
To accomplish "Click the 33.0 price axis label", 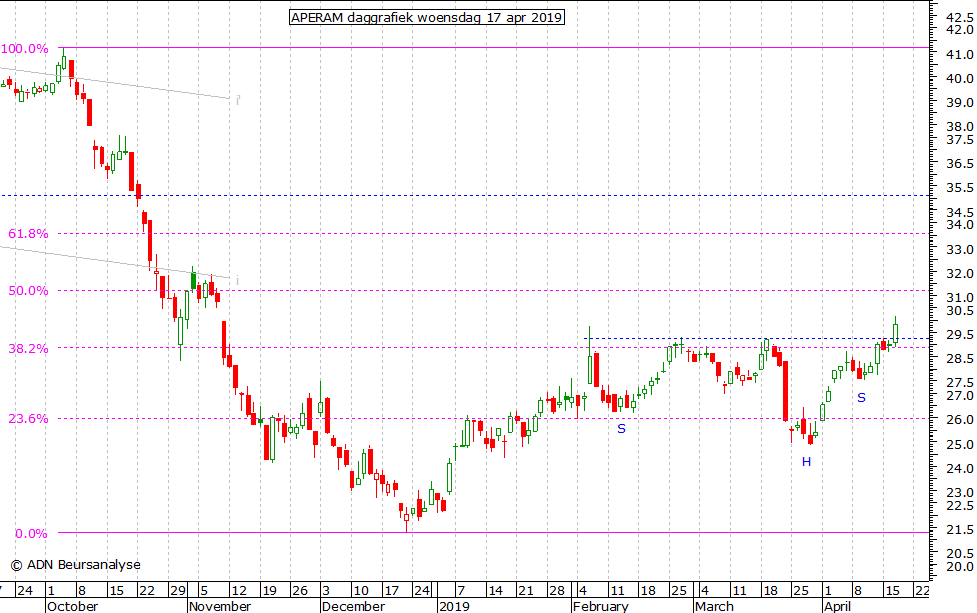I will click(960, 250).
